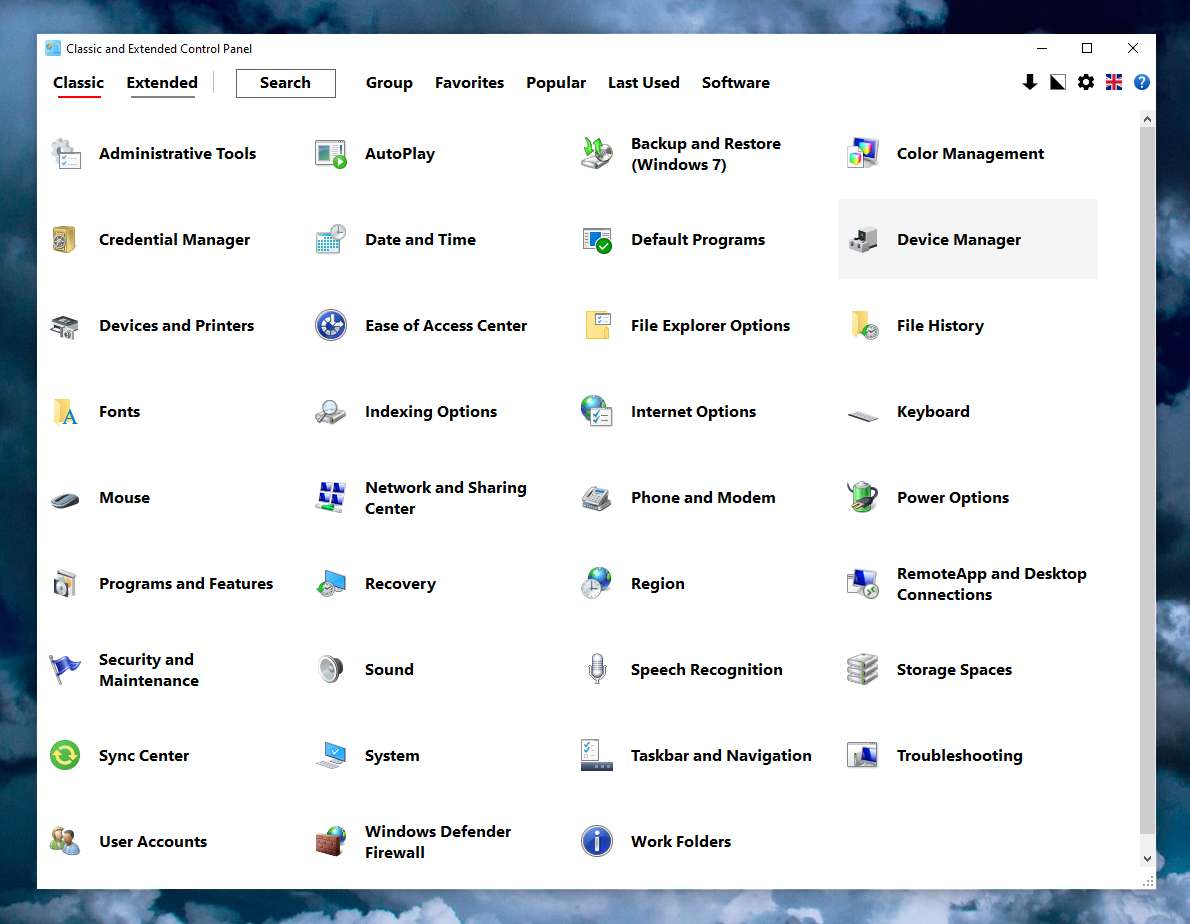This screenshot has width=1190, height=924.
Task: Open Remote​App and Desktop Connections label
Action: [x=991, y=584]
